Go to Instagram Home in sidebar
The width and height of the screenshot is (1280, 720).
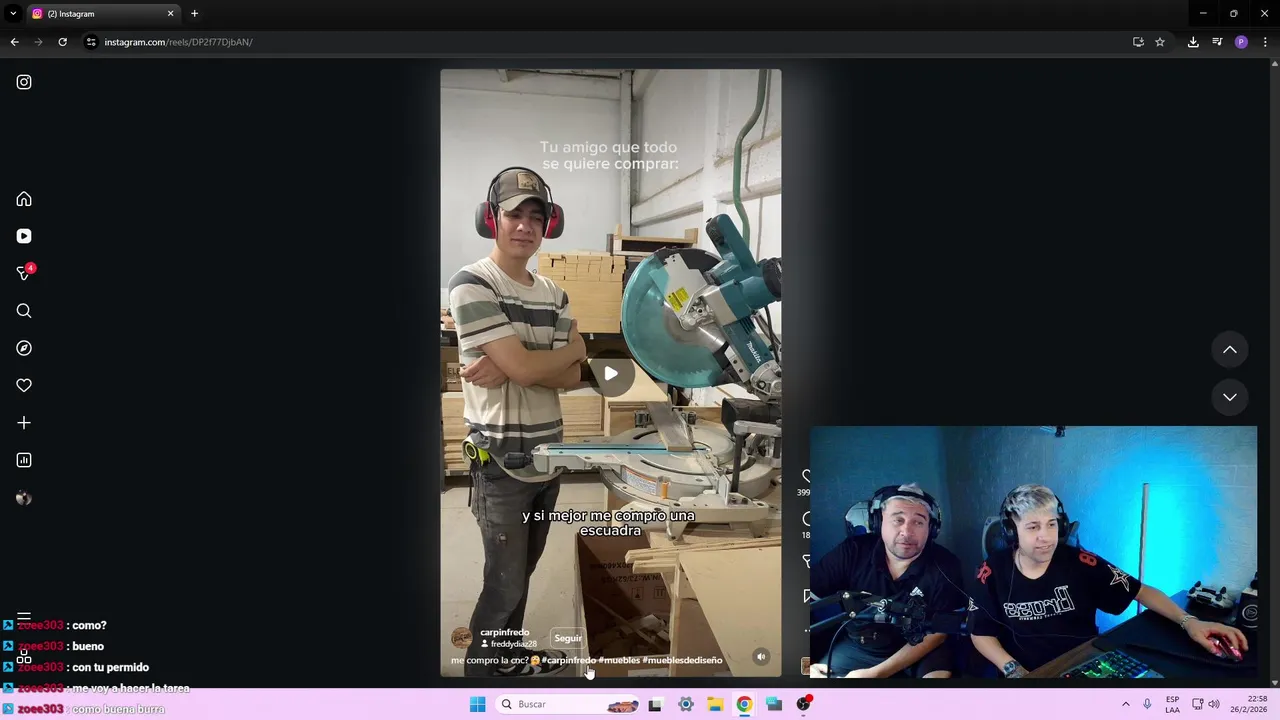click(x=24, y=199)
